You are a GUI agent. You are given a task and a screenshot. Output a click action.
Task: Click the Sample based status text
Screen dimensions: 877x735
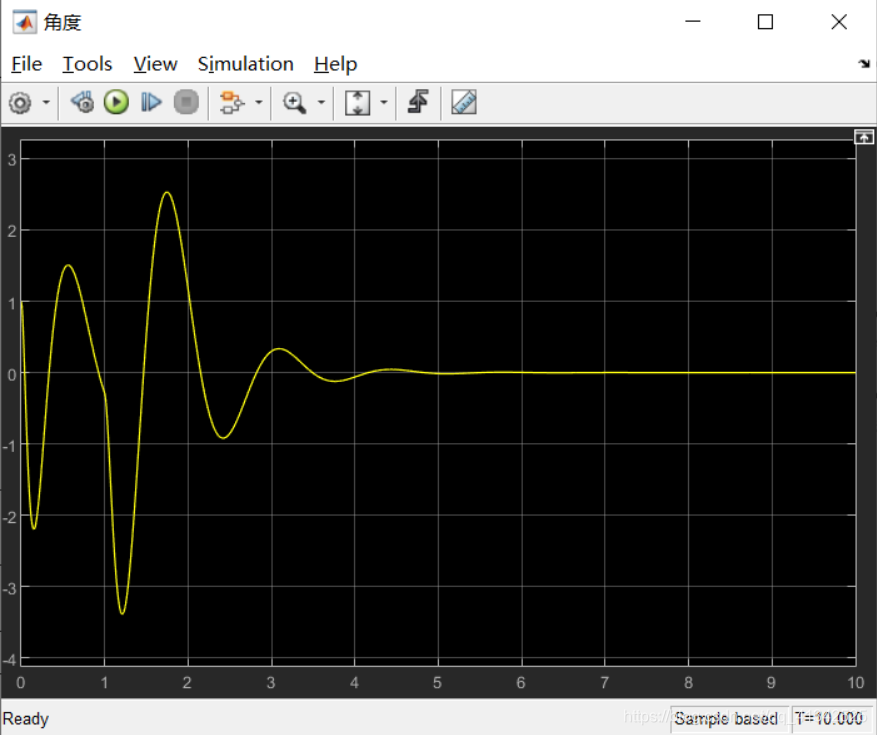coord(726,718)
